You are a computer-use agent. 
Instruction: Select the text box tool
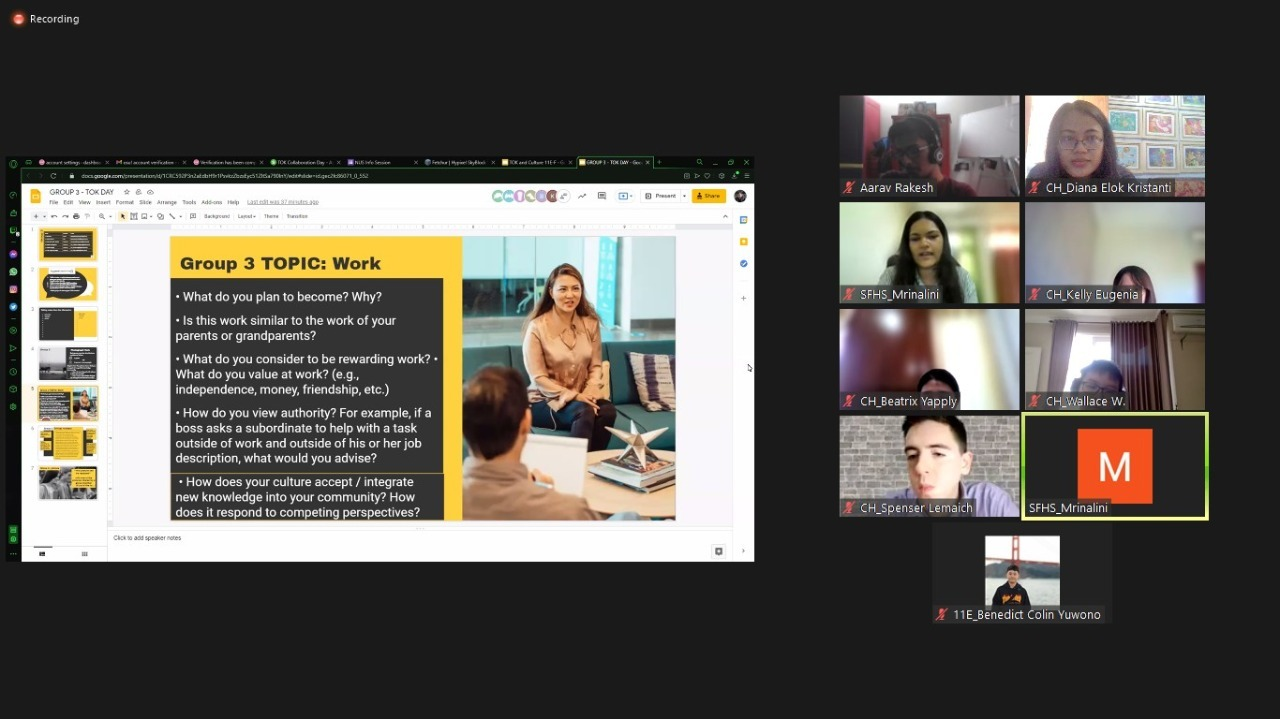[133, 216]
